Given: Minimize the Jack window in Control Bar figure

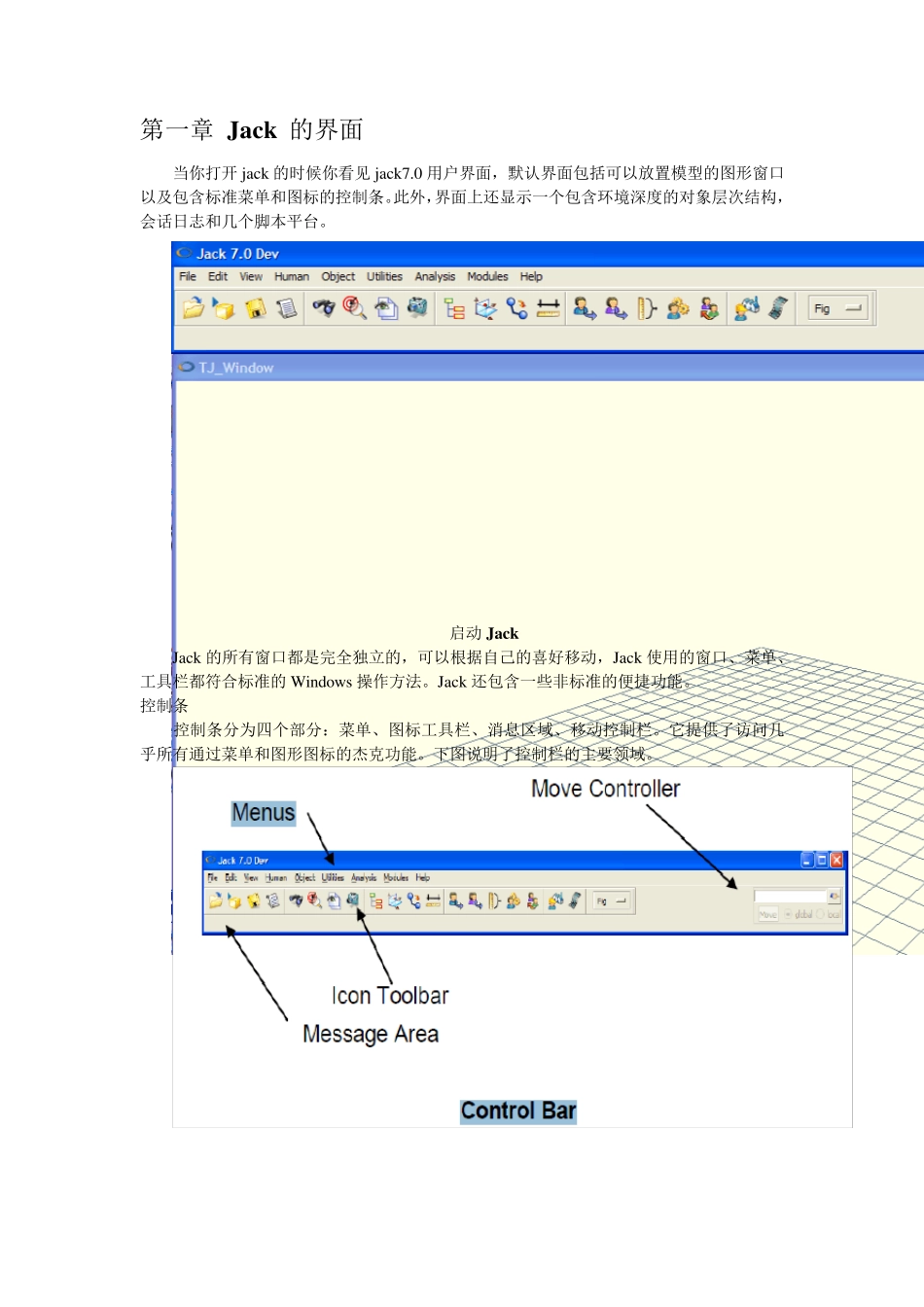Looking at the screenshot, I should pyautogui.click(x=807, y=861).
